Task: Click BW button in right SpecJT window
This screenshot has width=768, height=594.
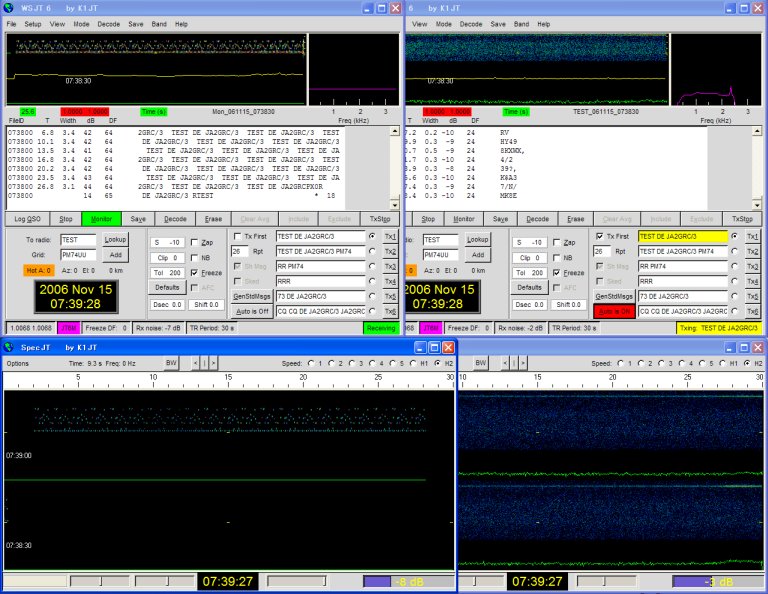Action: pyautogui.click(x=480, y=363)
